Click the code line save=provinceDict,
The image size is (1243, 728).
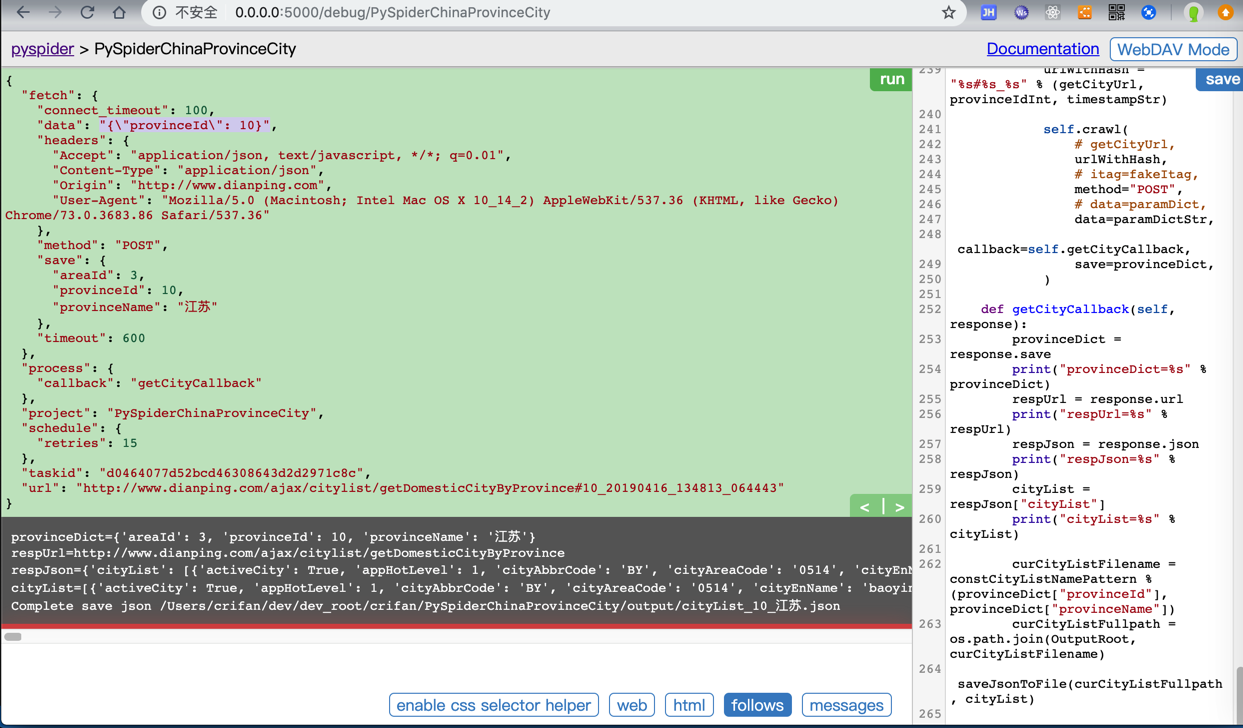[1144, 264]
